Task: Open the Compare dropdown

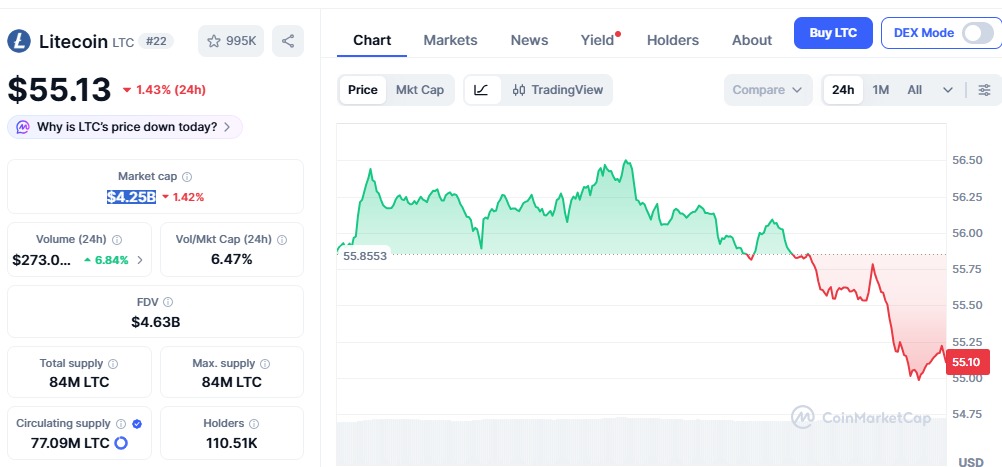Action: click(x=767, y=90)
